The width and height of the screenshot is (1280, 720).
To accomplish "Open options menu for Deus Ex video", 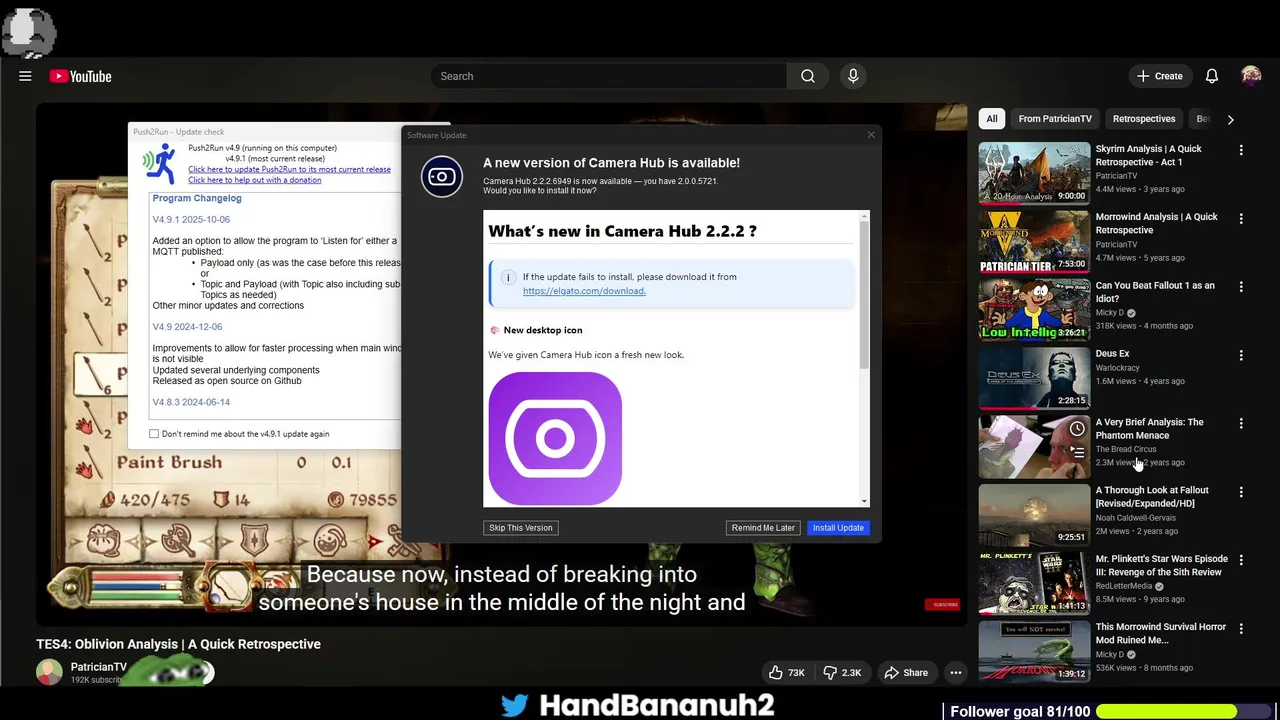I will pos(1241,355).
